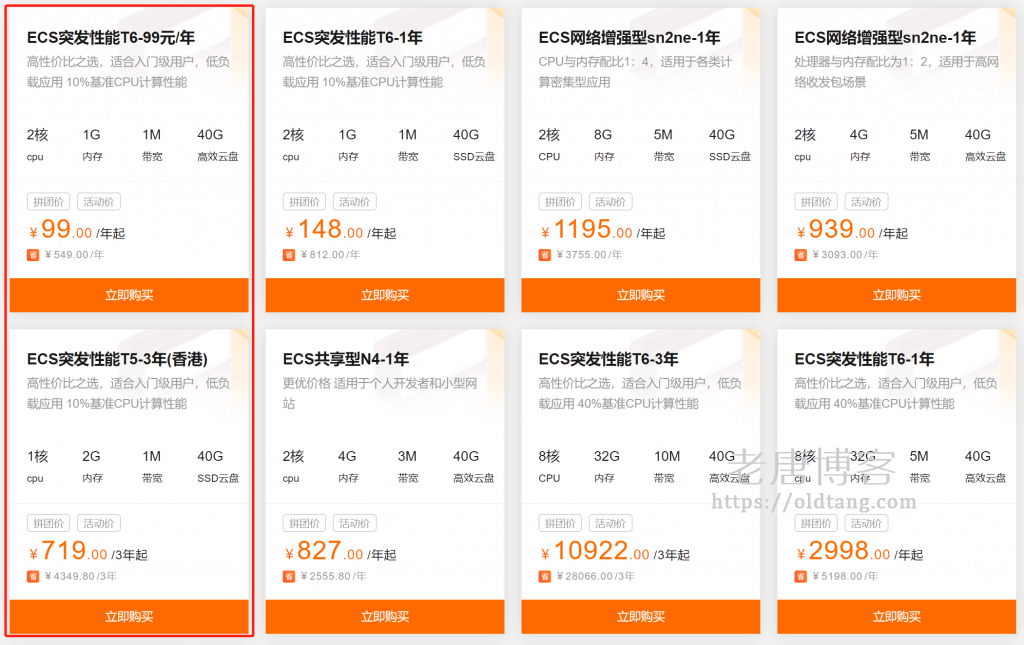This screenshot has width=1024, height=645.
Task: Select the 拼团价 tag above ¥99.00
Action: 48,202
